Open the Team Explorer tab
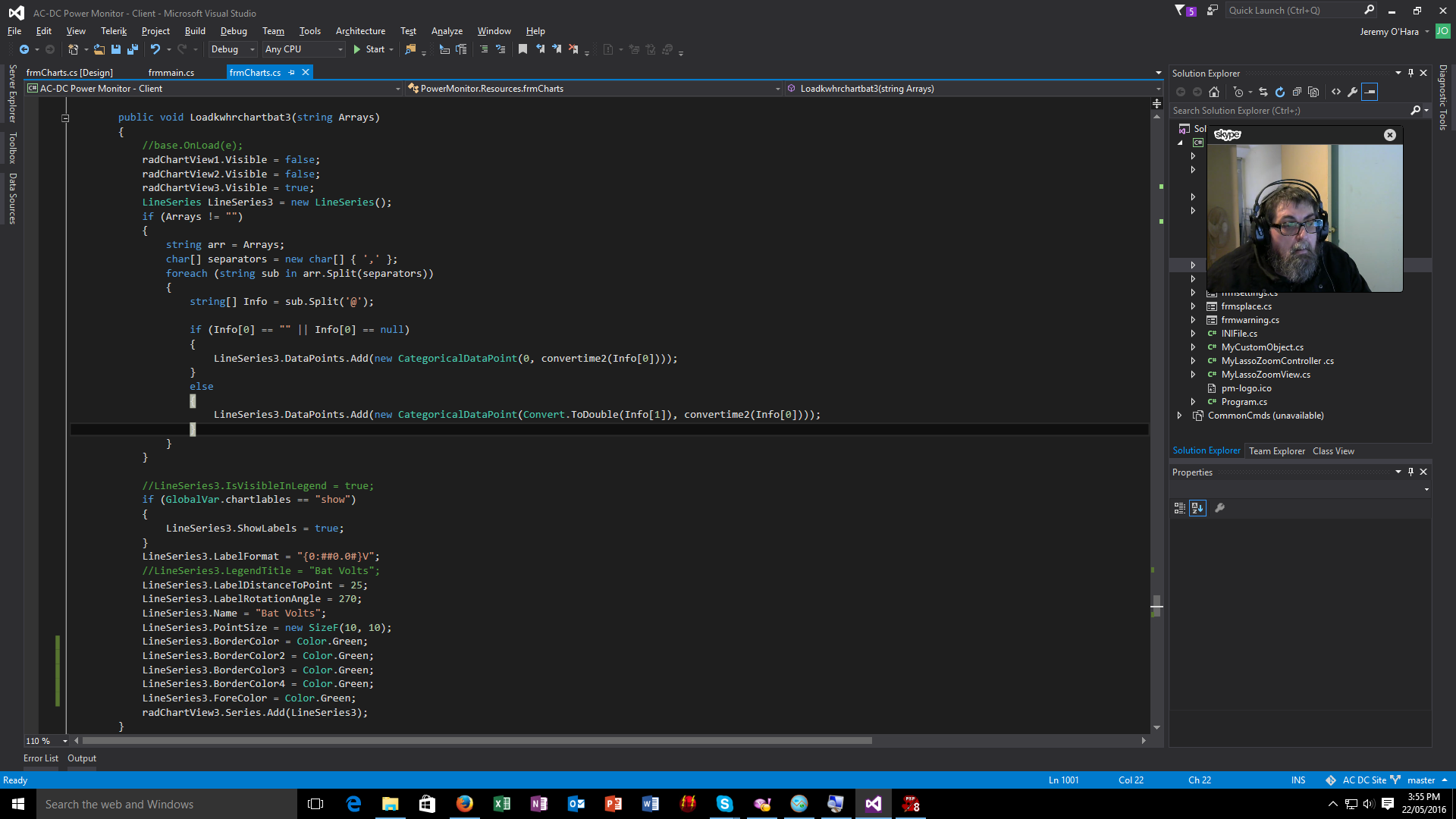 click(1277, 451)
